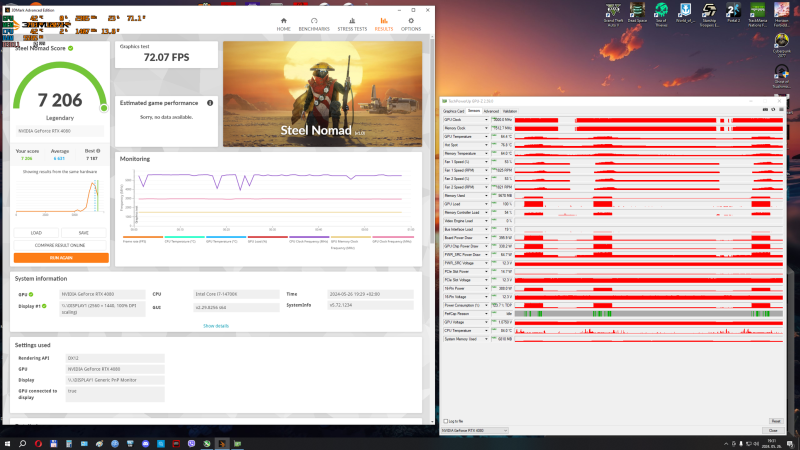Open the Windows Start menu
The image size is (800, 450).
coord(7,443)
